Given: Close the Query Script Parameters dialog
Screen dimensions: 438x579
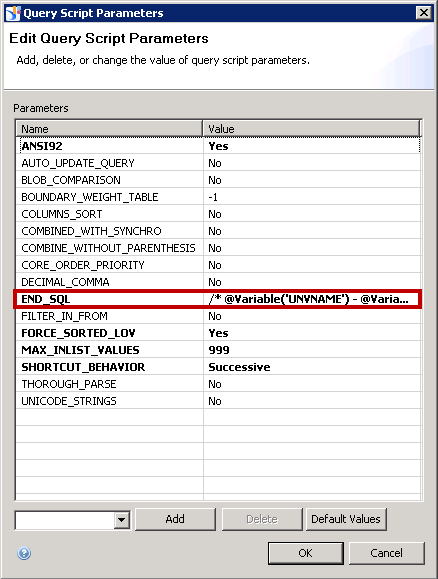Looking at the screenshot, I should click(x=424, y=13).
